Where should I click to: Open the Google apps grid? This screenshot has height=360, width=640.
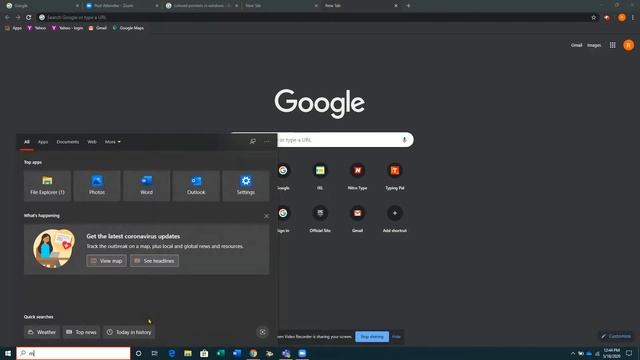pos(613,45)
